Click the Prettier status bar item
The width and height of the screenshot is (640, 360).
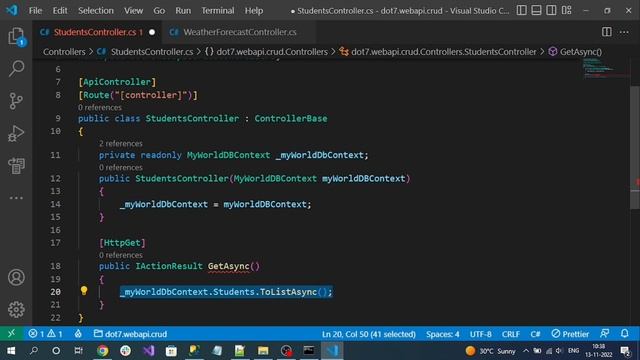(570, 334)
